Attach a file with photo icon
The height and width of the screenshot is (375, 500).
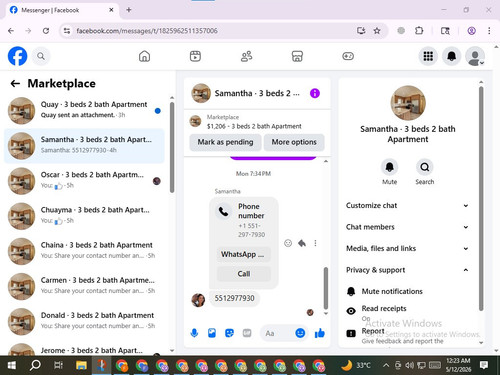212,333
